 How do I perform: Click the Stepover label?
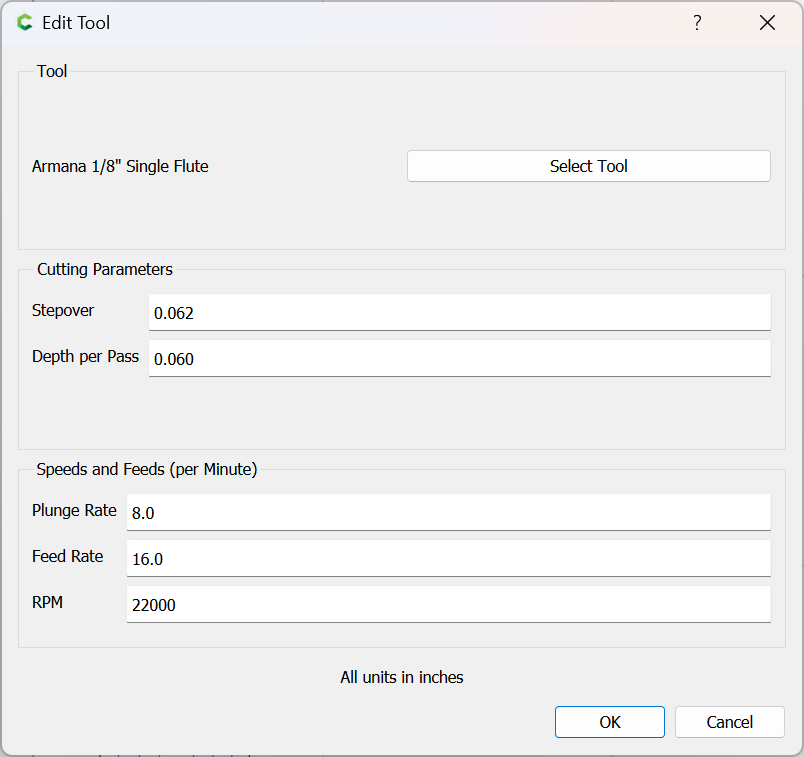[x=63, y=310]
